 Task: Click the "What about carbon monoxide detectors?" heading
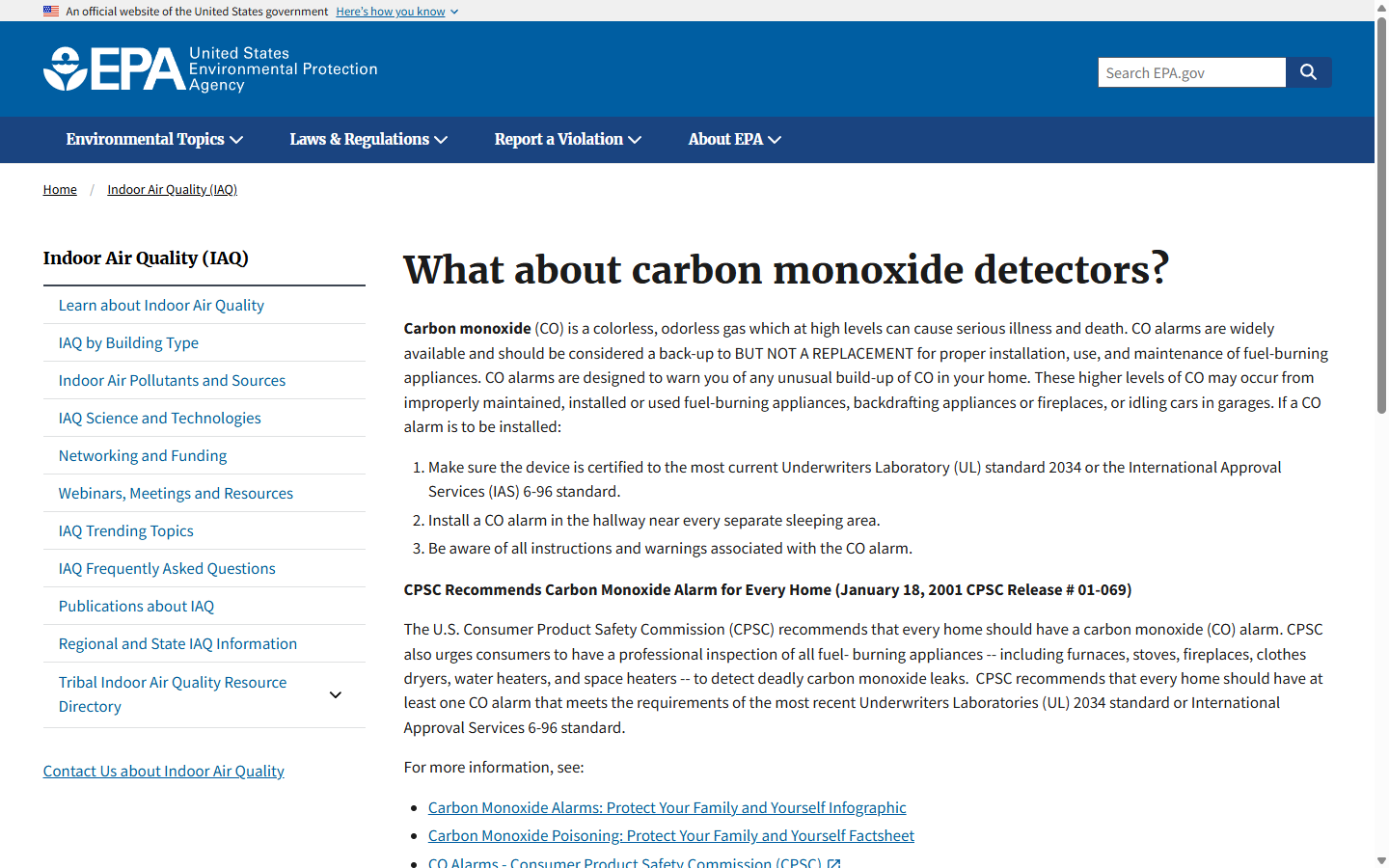(x=786, y=269)
